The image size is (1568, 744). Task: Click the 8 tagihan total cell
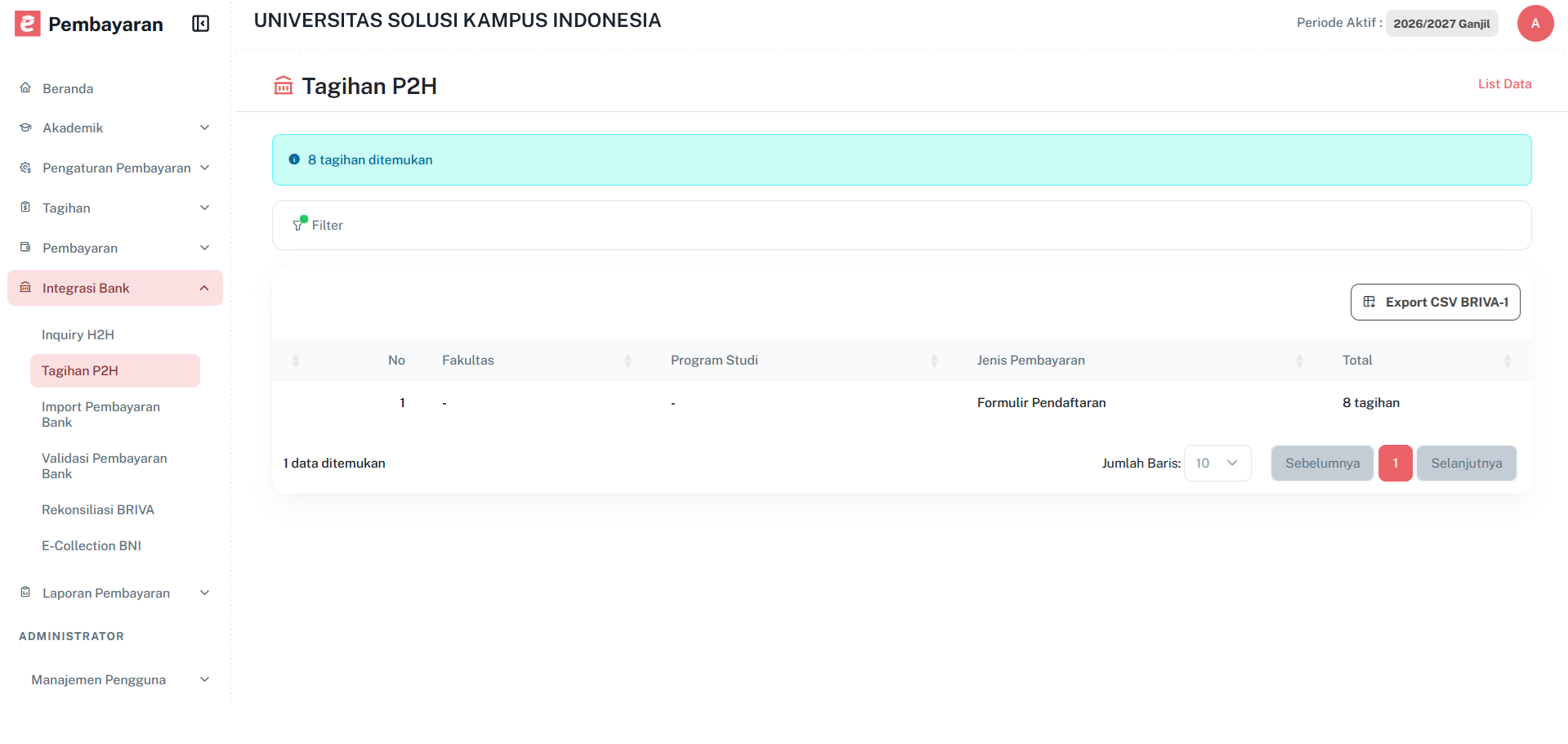(1370, 402)
